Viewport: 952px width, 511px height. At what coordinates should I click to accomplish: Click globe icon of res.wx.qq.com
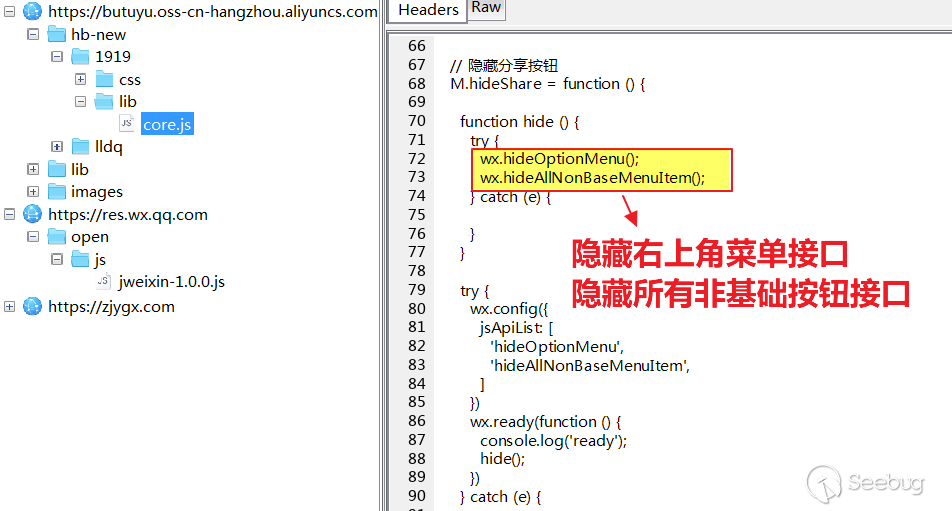32,214
